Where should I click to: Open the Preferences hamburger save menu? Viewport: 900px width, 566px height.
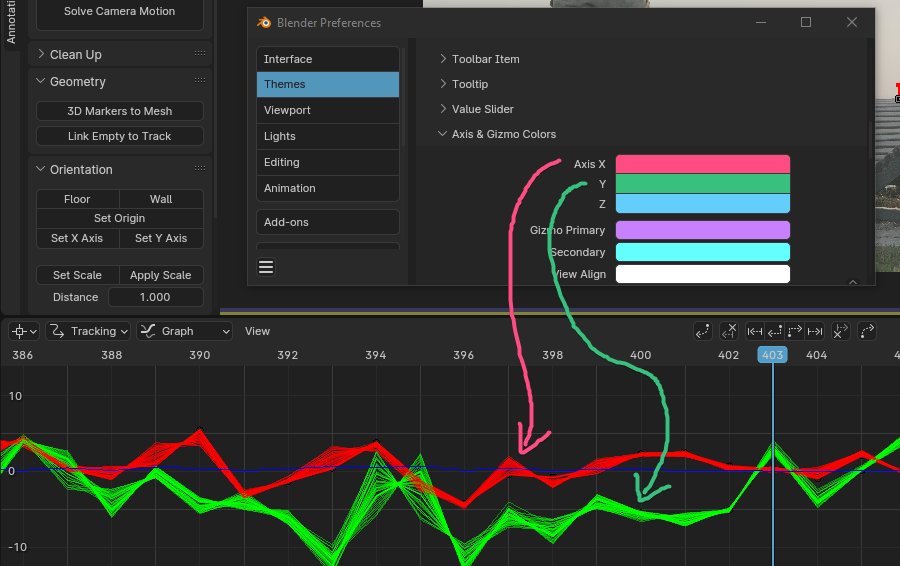click(x=266, y=267)
